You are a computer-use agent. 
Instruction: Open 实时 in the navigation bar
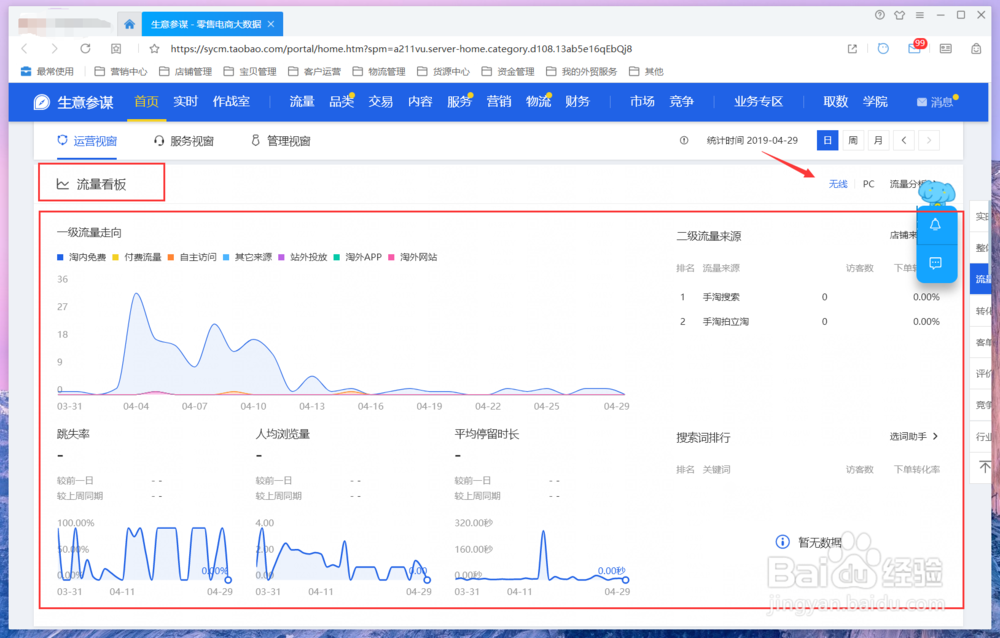186,101
